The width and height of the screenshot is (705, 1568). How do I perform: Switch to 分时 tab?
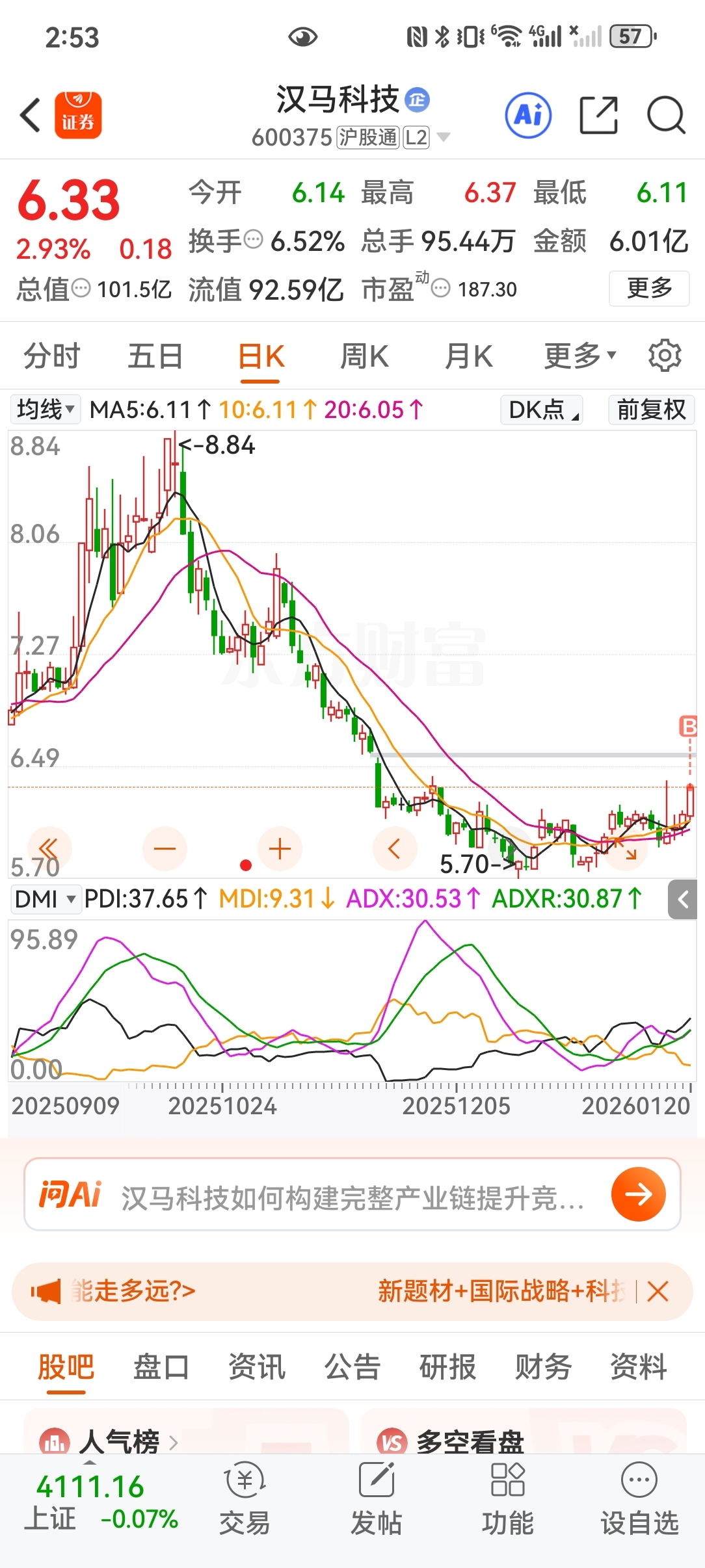52,356
